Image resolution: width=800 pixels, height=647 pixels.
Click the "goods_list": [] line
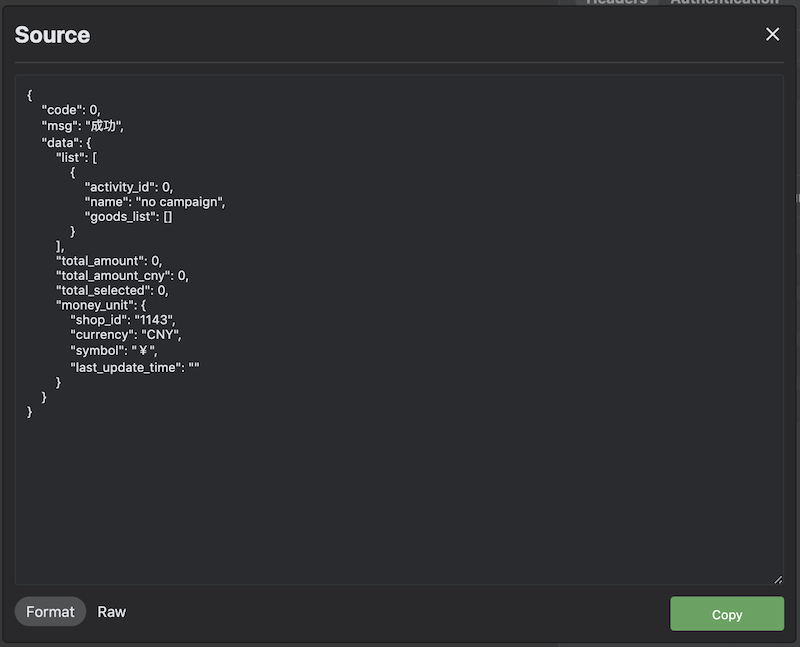(128, 216)
